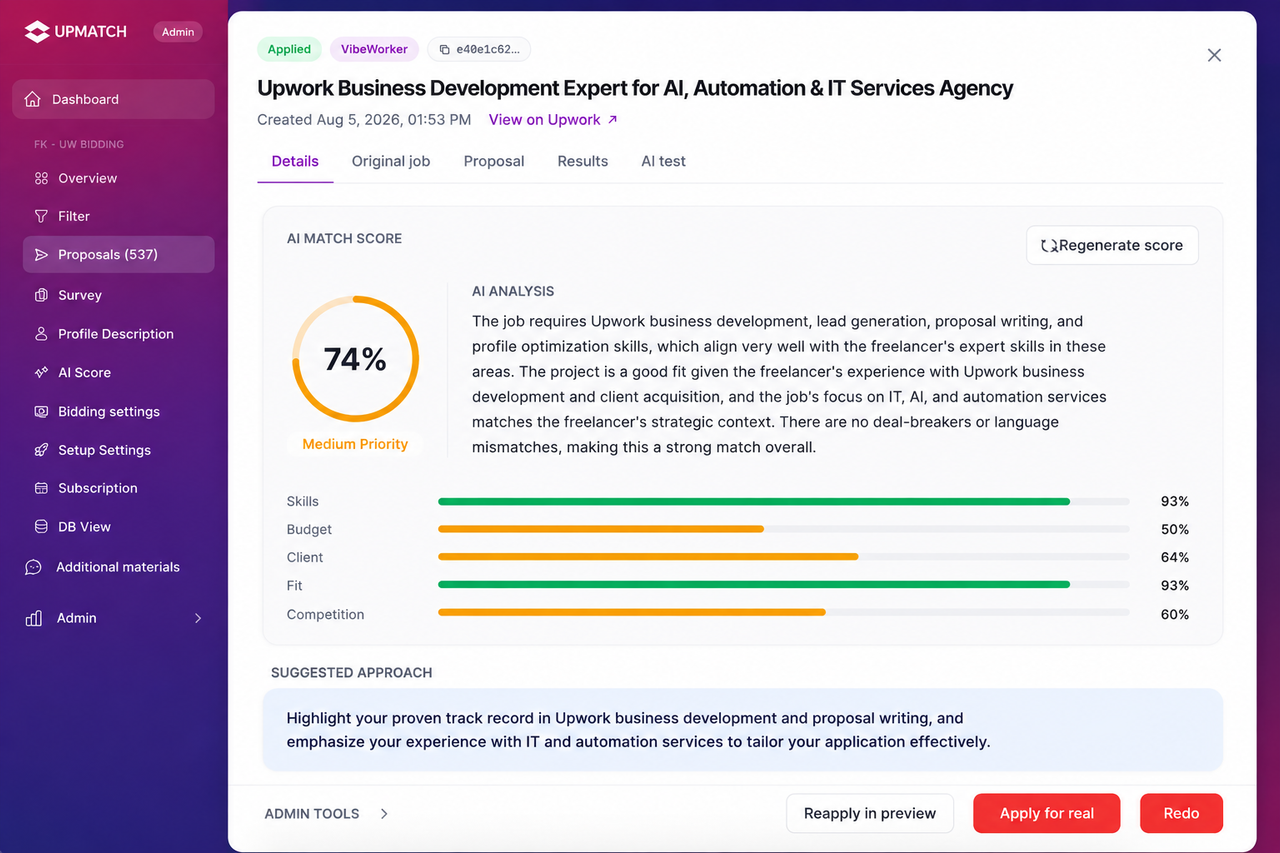Click the Budget 50% value

click(1175, 529)
